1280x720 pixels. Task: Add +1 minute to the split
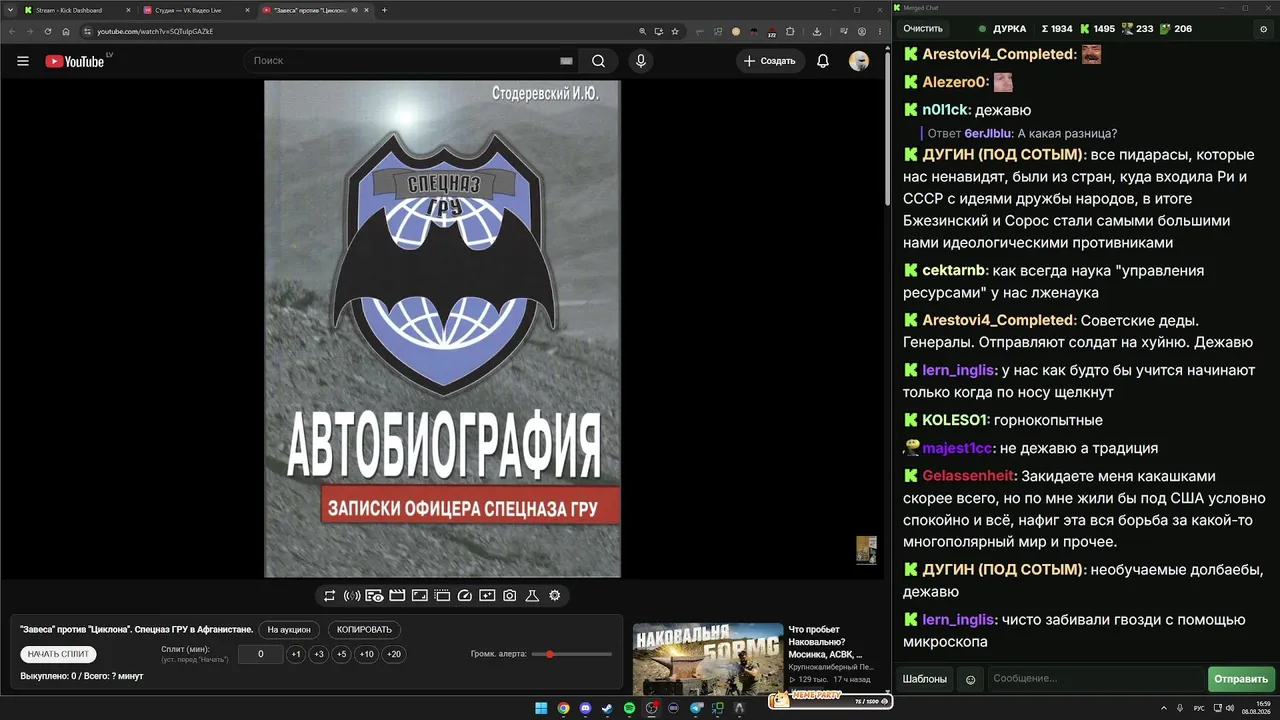coord(296,654)
